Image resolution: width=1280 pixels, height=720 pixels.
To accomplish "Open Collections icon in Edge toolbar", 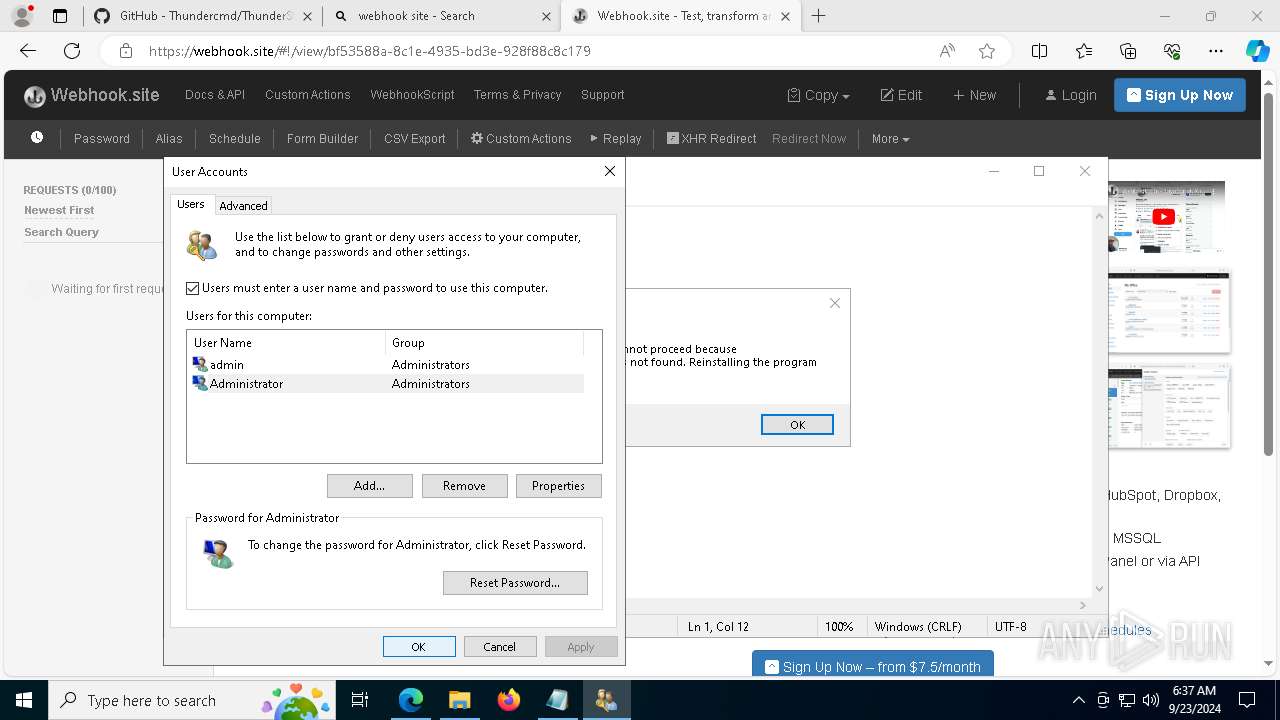I will (1128, 51).
